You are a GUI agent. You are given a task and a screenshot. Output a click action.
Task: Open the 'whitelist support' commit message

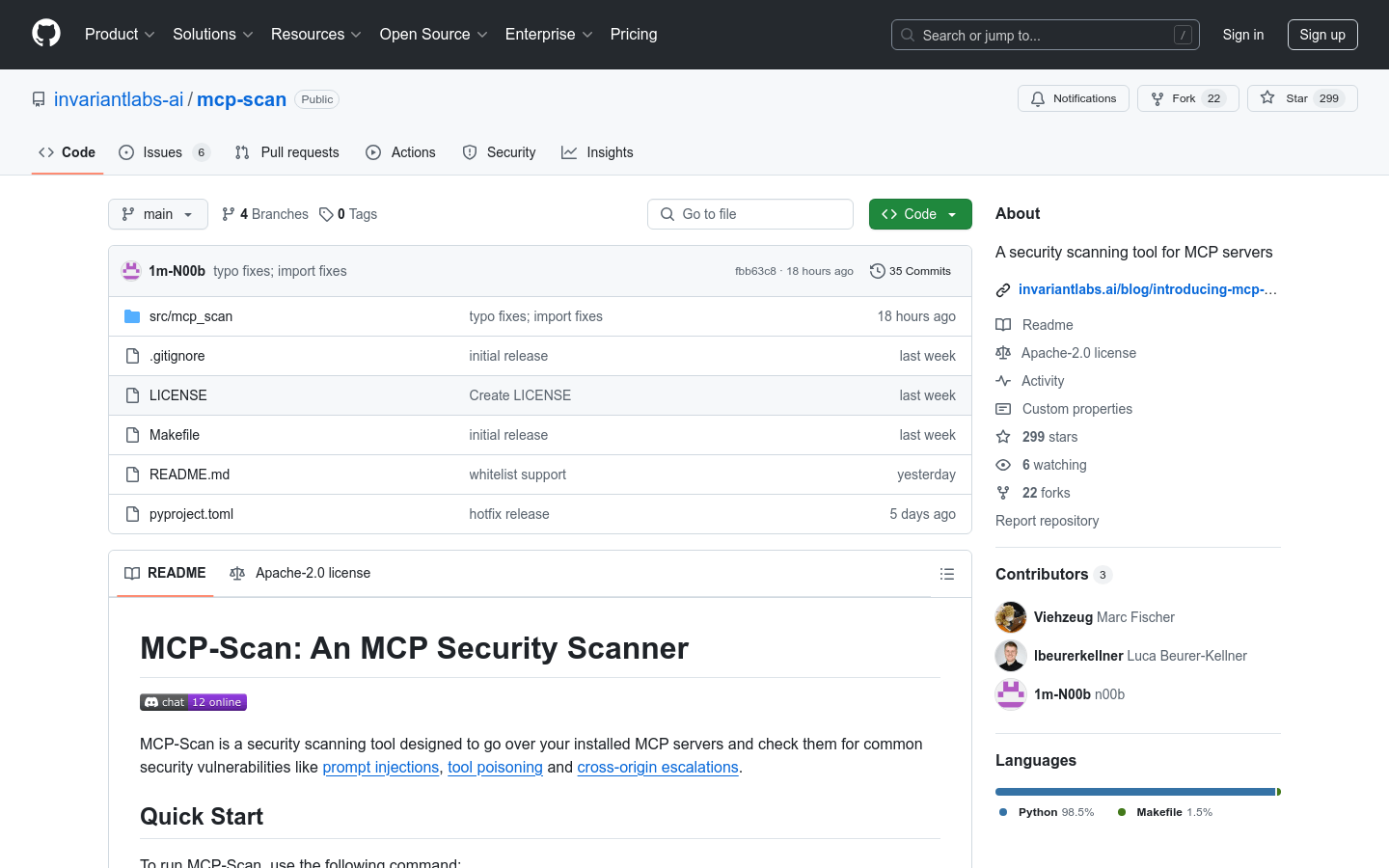coord(518,475)
